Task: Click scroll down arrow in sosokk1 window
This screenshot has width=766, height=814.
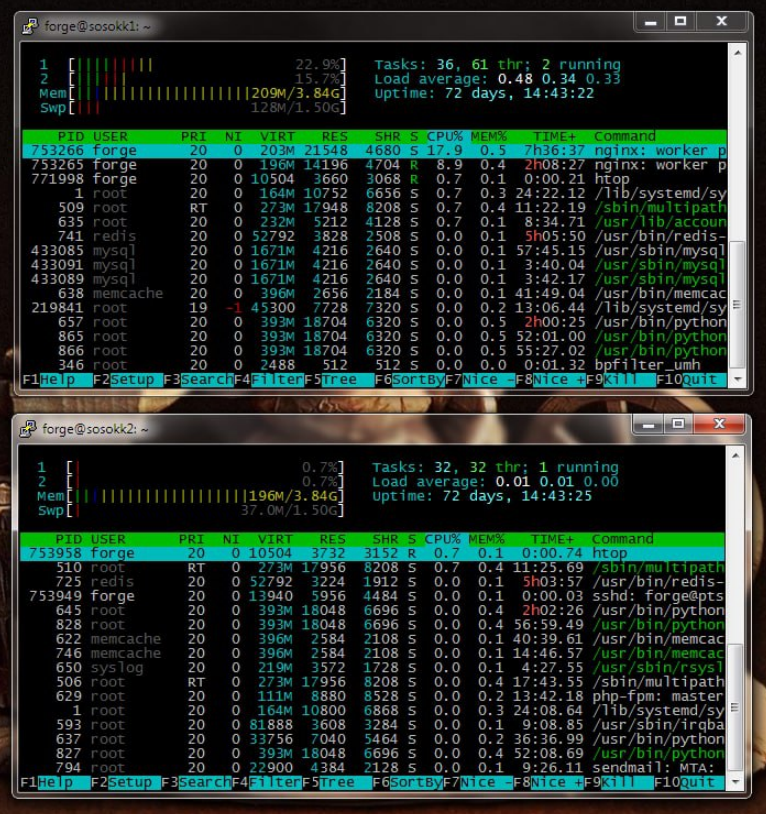Action: 737,379
